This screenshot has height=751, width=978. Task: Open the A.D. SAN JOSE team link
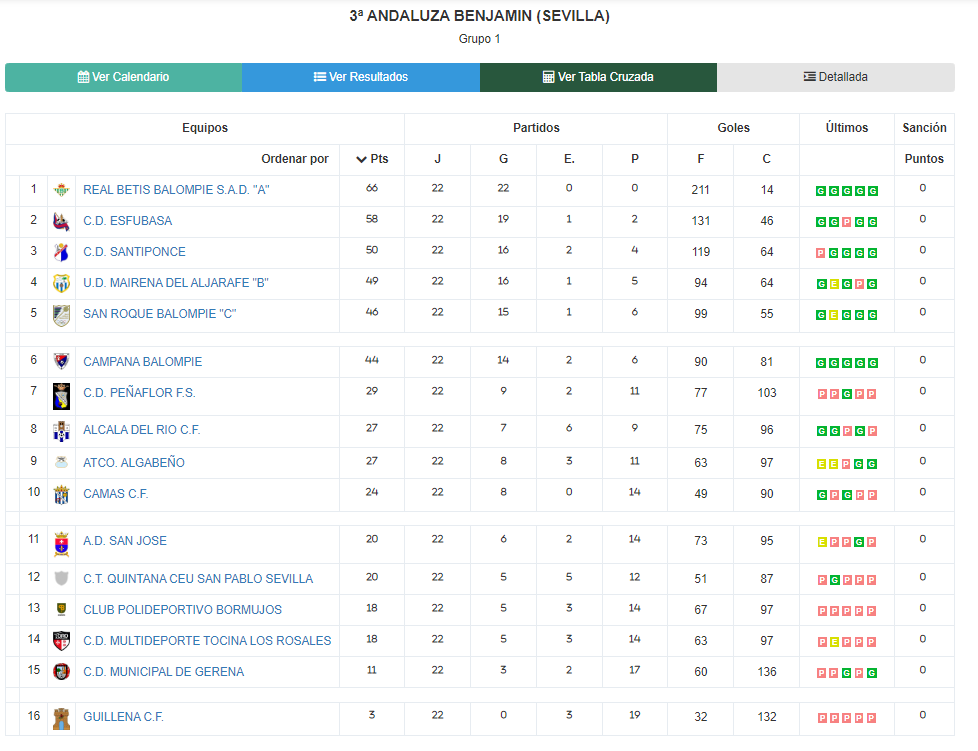(125, 541)
